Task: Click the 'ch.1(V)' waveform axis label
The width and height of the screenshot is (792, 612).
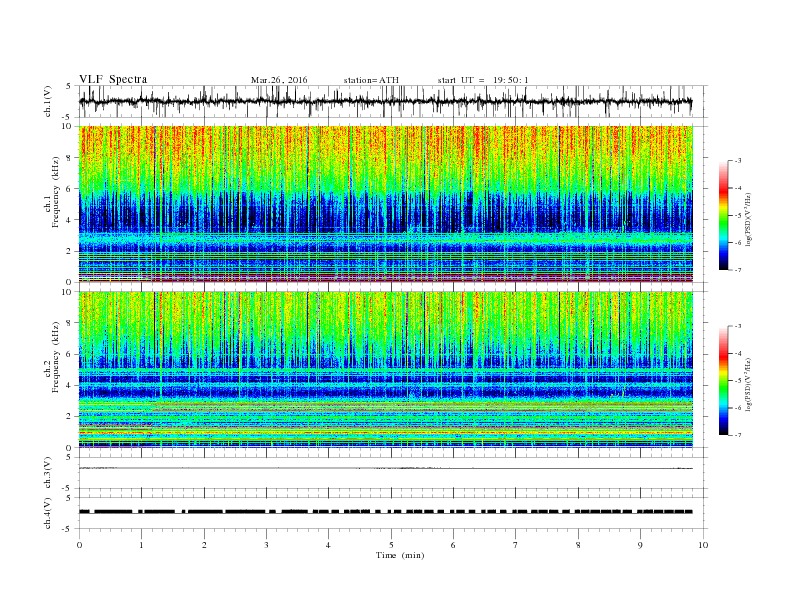Action: click(x=47, y=101)
